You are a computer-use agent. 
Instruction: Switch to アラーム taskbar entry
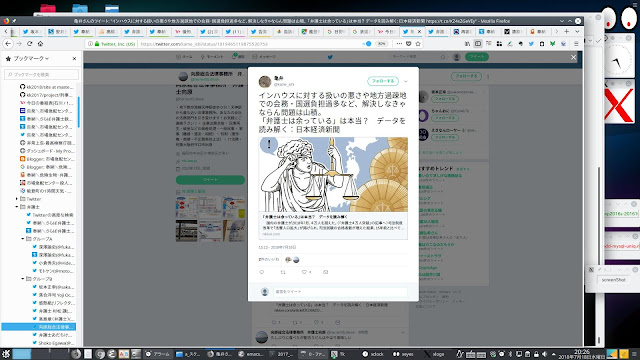click(x=158, y=354)
